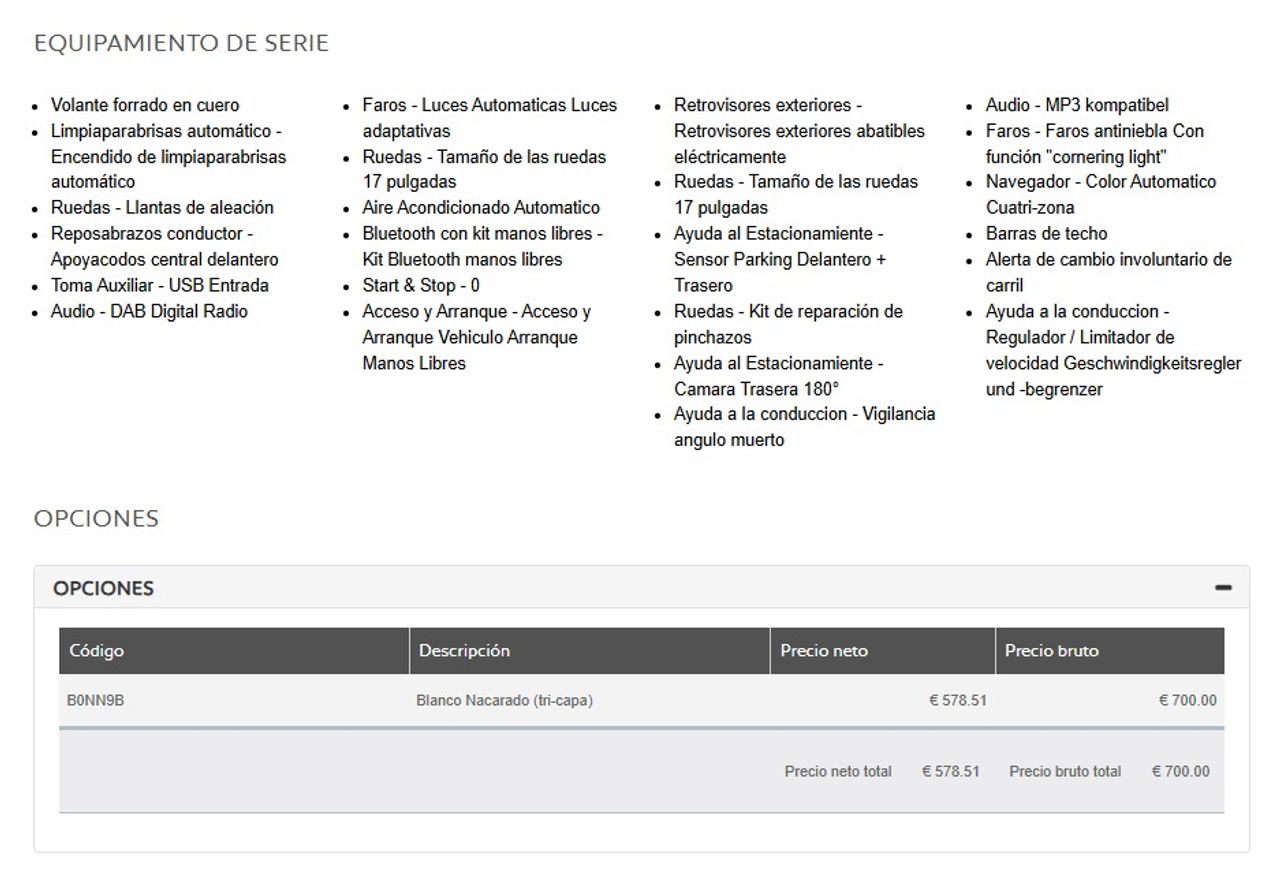Viewport: 1280px width, 884px height.
Task: Collapse the OPCIONES panel with minus icon
Action: tap(1223, 588)
